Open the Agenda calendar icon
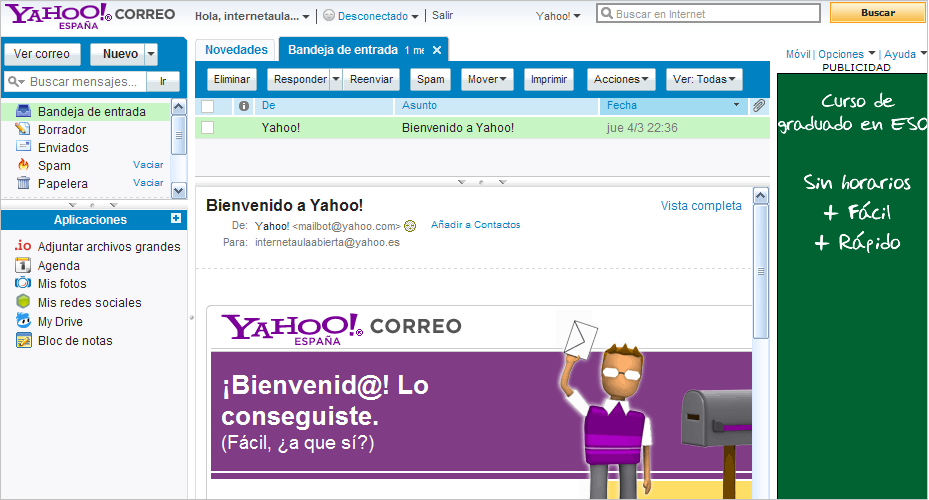929x500 pixels. (x=23, y=265)
